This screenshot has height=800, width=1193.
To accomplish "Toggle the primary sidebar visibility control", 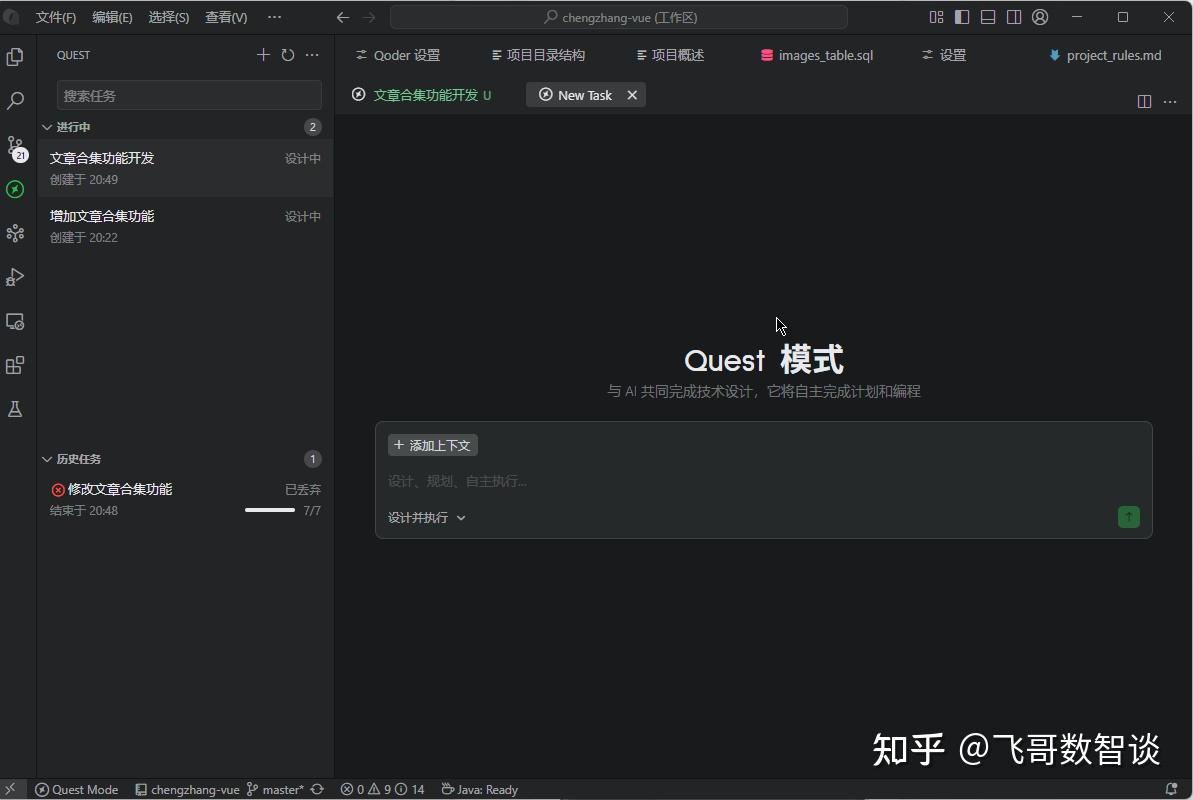I will (x=961, y=17).
